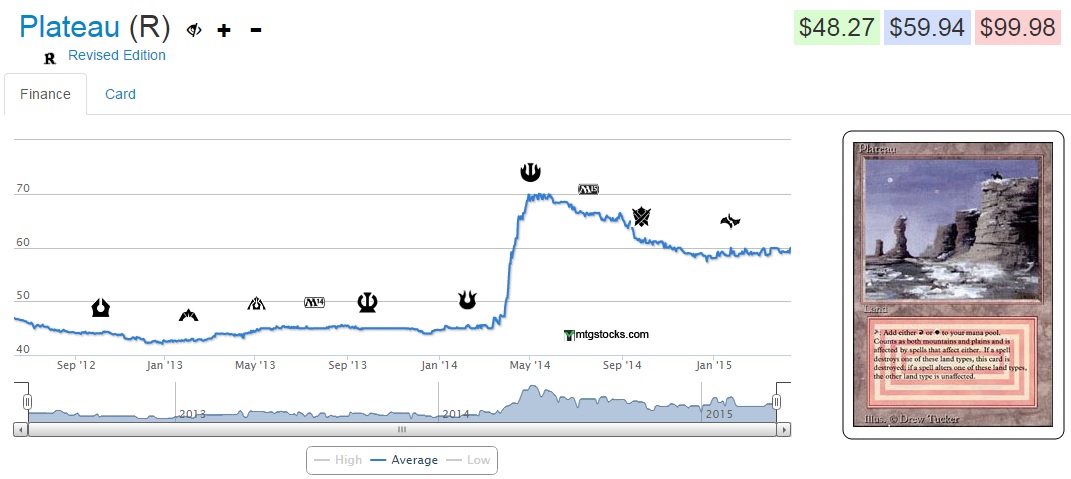1071x479 pixels.
Task: Click the Theros set symbol marker
Action: pyautogui.click(x=367, y=302)
